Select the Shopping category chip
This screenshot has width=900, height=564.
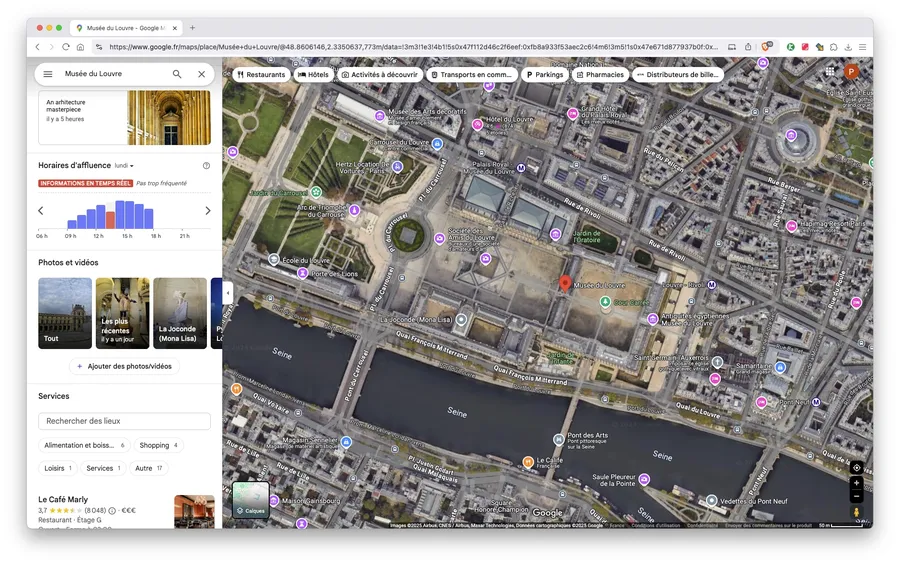pos(158,445)
